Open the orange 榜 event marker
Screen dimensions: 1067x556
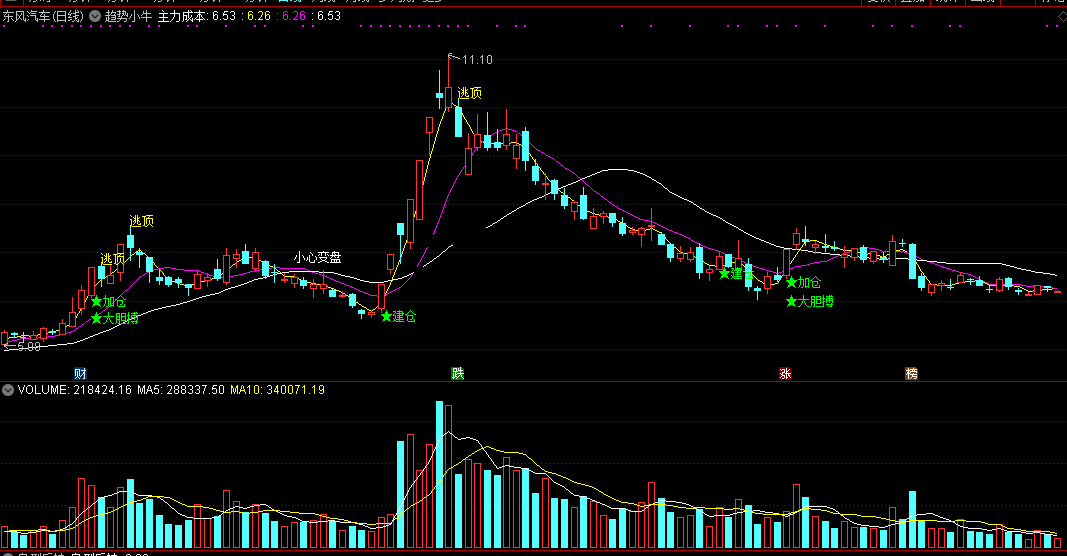911,374
